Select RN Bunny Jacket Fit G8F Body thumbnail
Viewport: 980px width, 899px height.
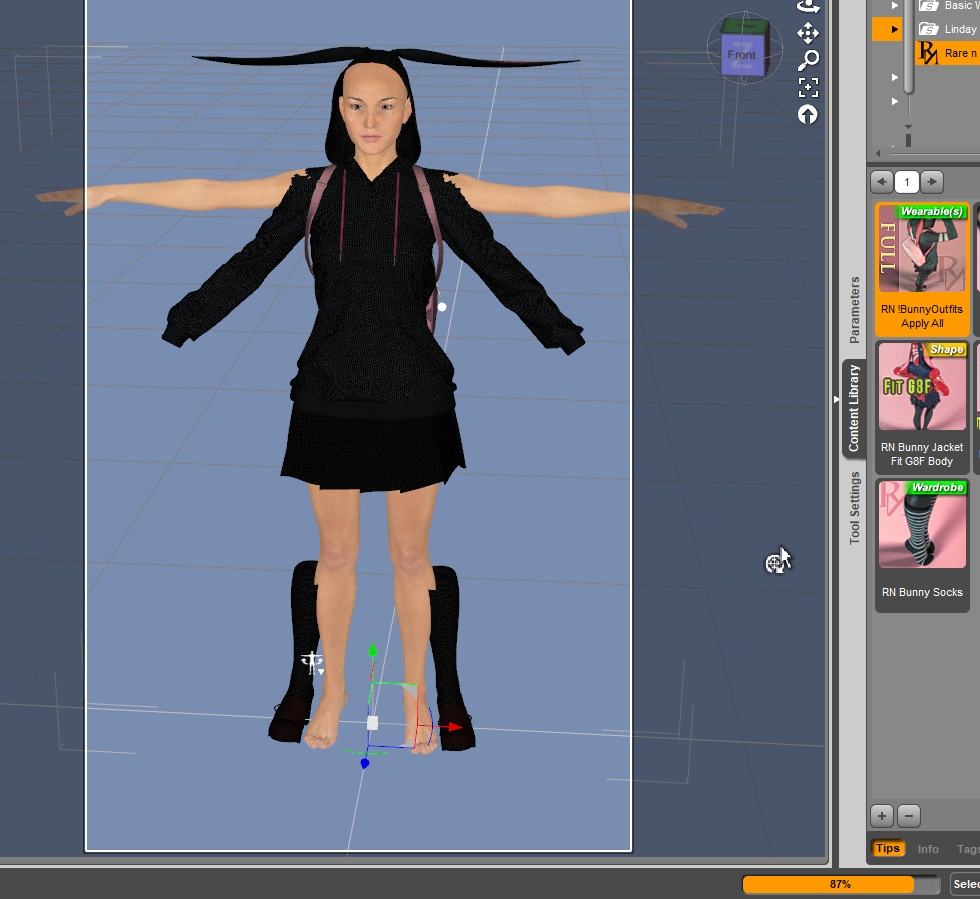tap(922, 407)
